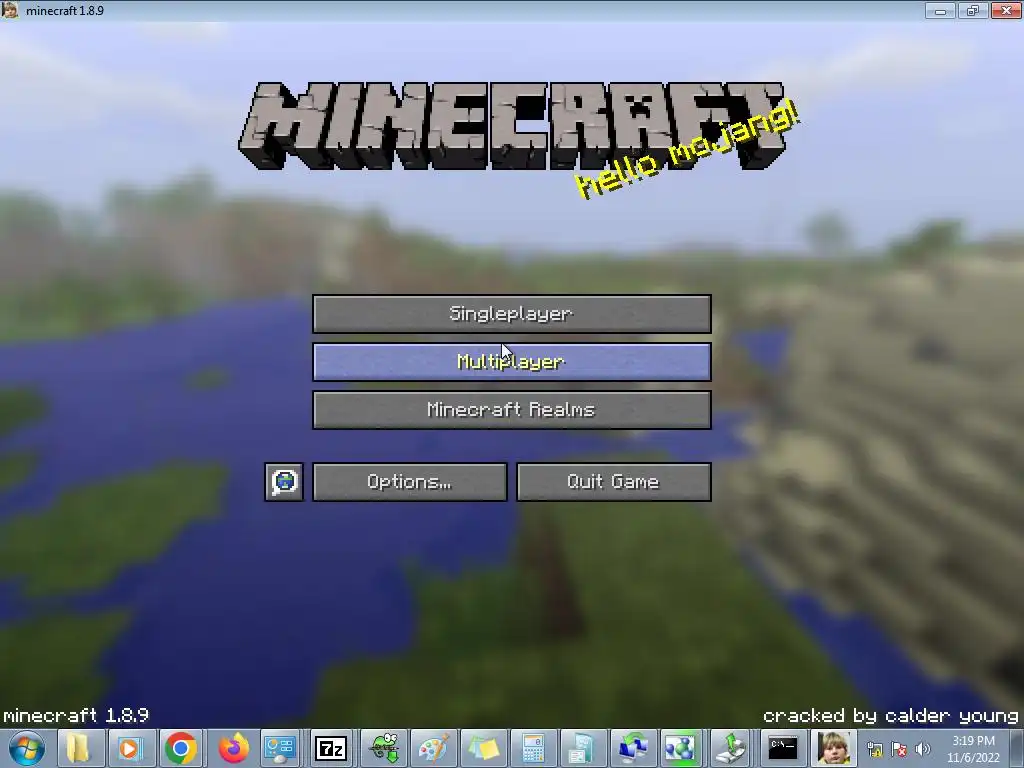This screenshot has height=768, width=1024.
Task: Click the volume speaker tray icon
Action: click(922, 750)
